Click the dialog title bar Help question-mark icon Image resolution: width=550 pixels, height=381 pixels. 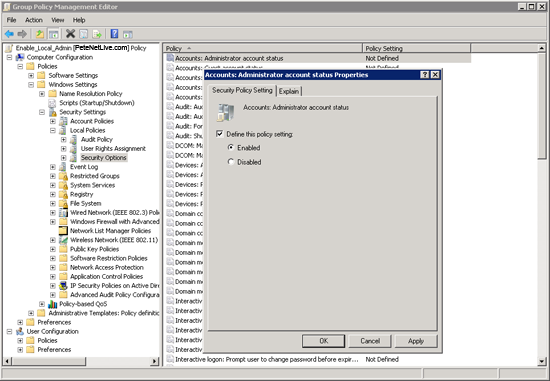tap(424, 75)
